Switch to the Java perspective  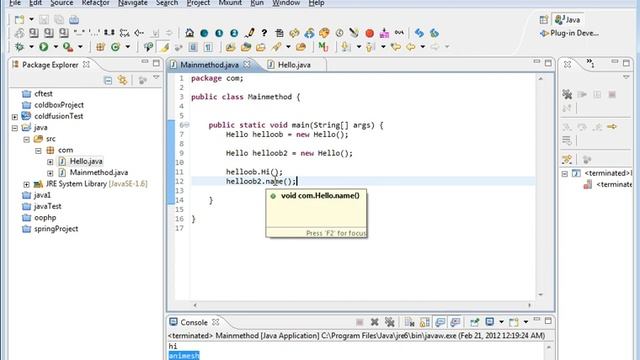click(x=568, y=20)
